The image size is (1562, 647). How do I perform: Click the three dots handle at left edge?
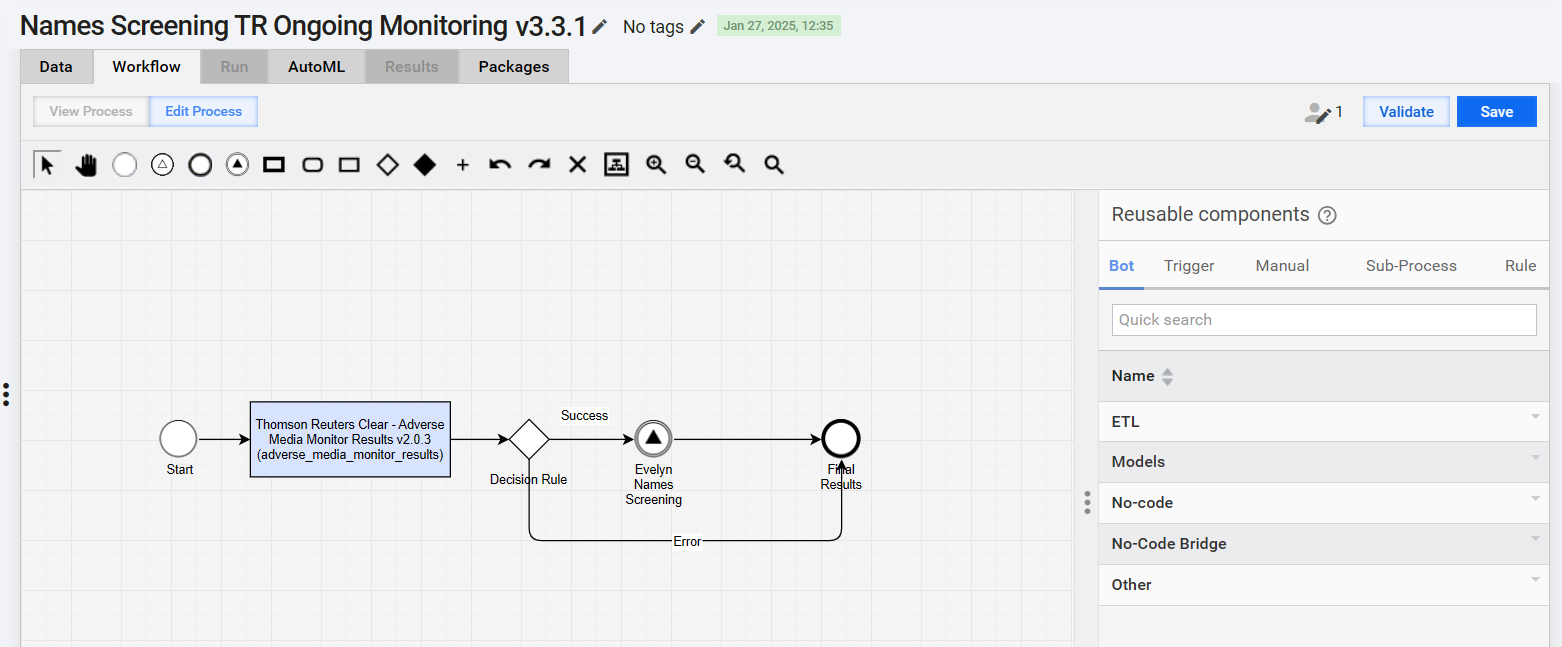coord(6,394)
